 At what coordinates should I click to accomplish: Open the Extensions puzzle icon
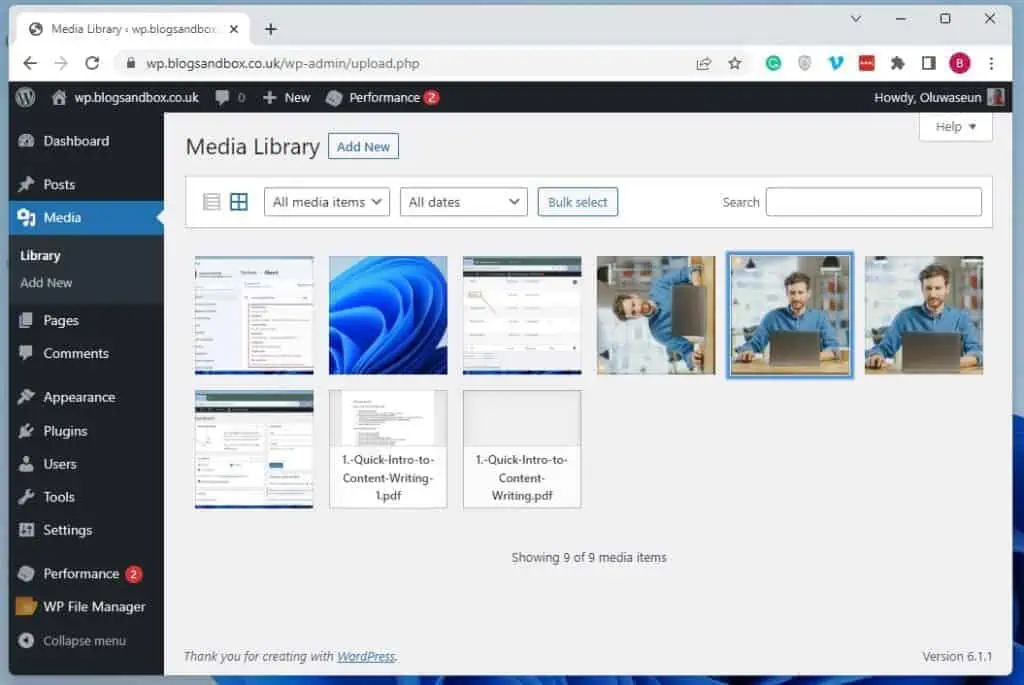point(897,63)
